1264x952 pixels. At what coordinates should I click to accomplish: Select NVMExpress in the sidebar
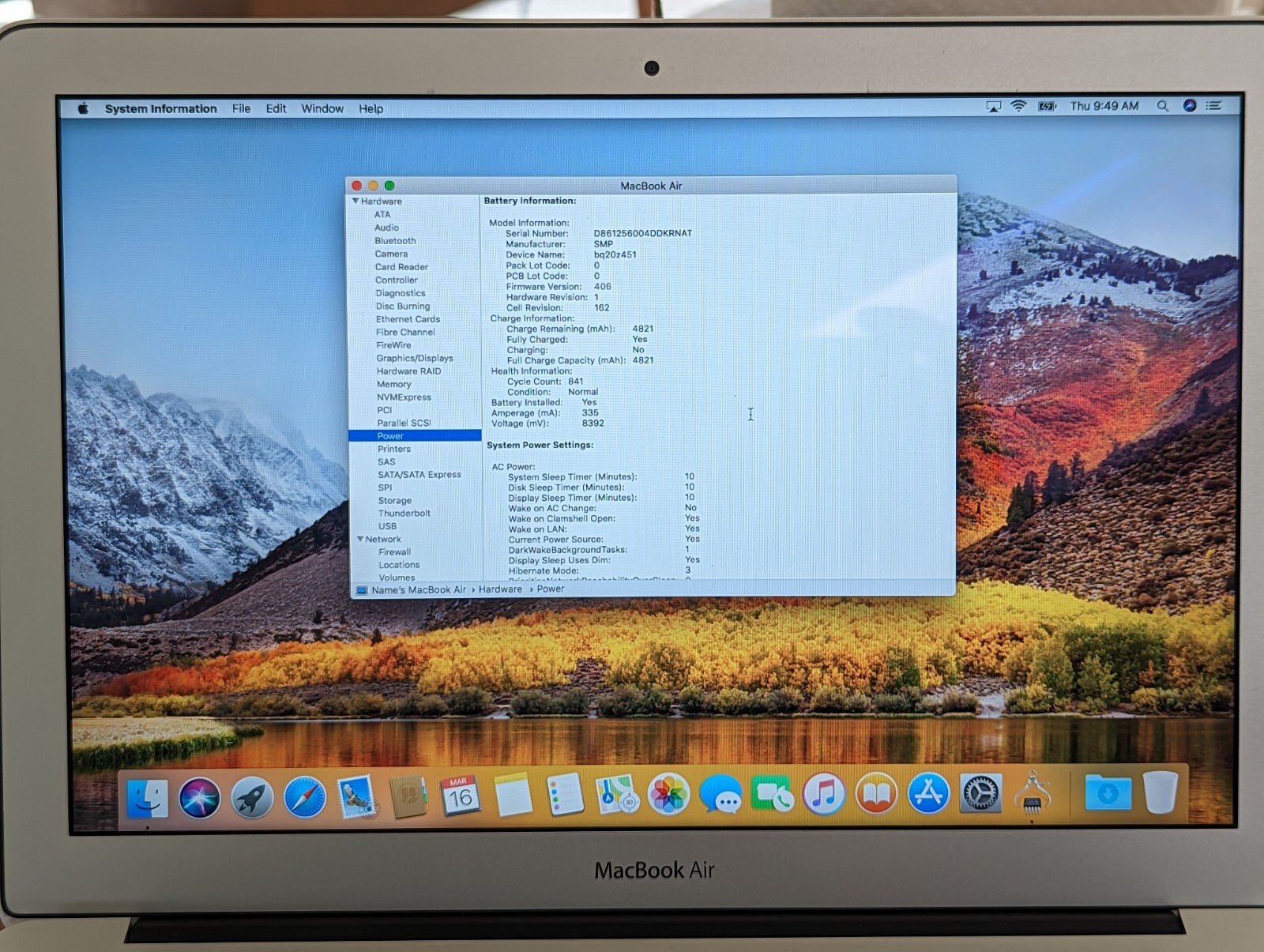pyautogui.click(x=404, y=397)
